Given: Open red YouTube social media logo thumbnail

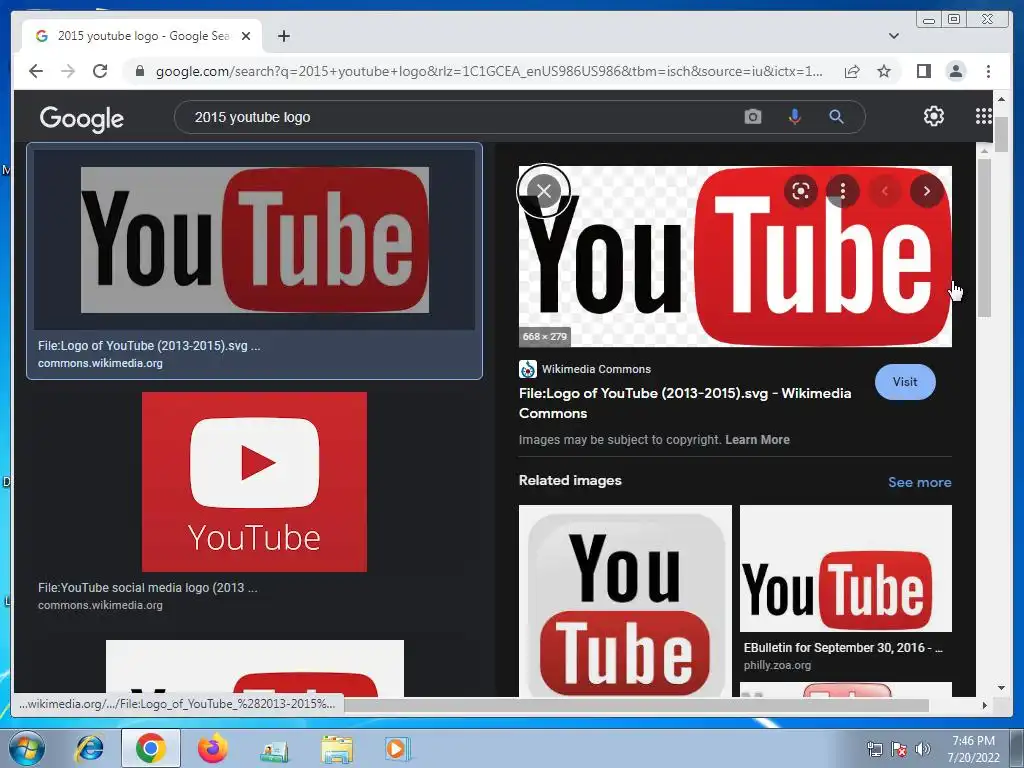Looking at the screenshot, I should [x=254, y=482].
